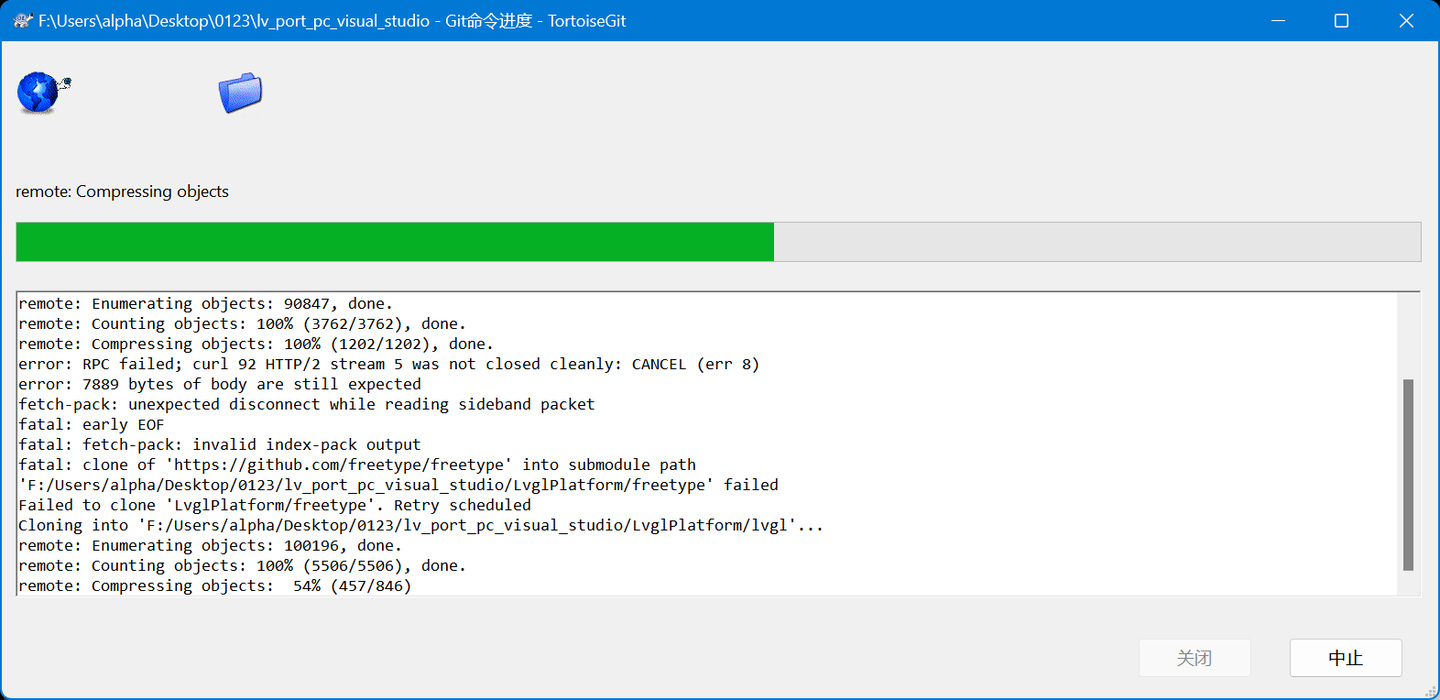Click the 'Enumerating objects: 90847' log line

tap(206, 303)
